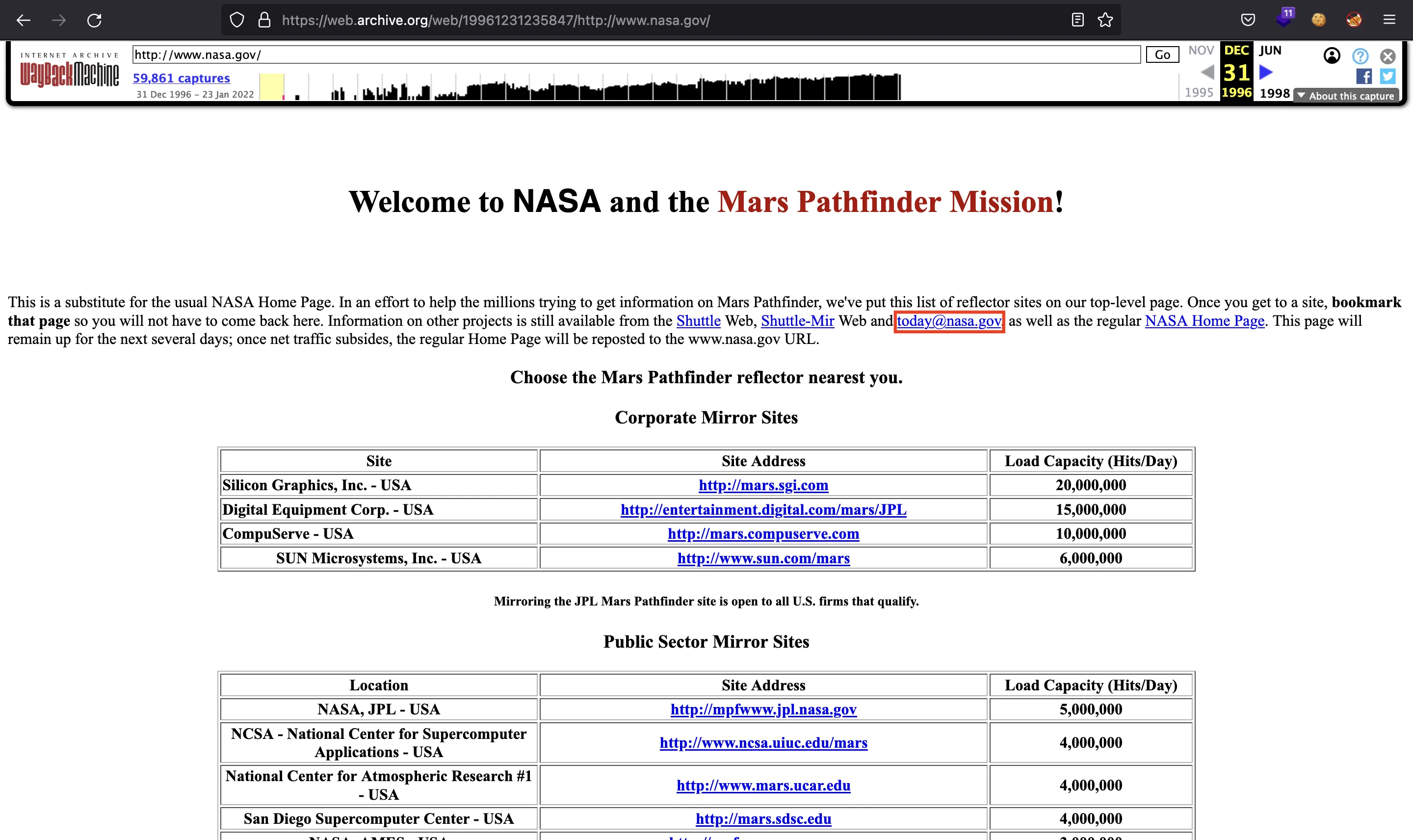Click the Wayback Machine logo
This screenshot has height=840, width=1413.
pyautogui.click(x=70, y=71)
